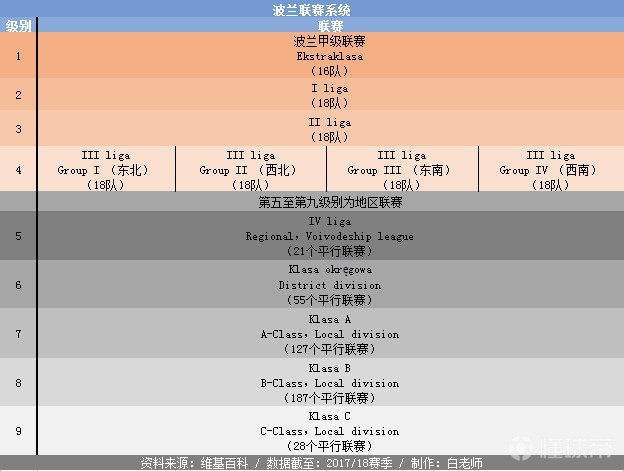This screenshot has height=471, width=624.
Task: Click the Klasa A Local division cell
Action: coord(329,333)
